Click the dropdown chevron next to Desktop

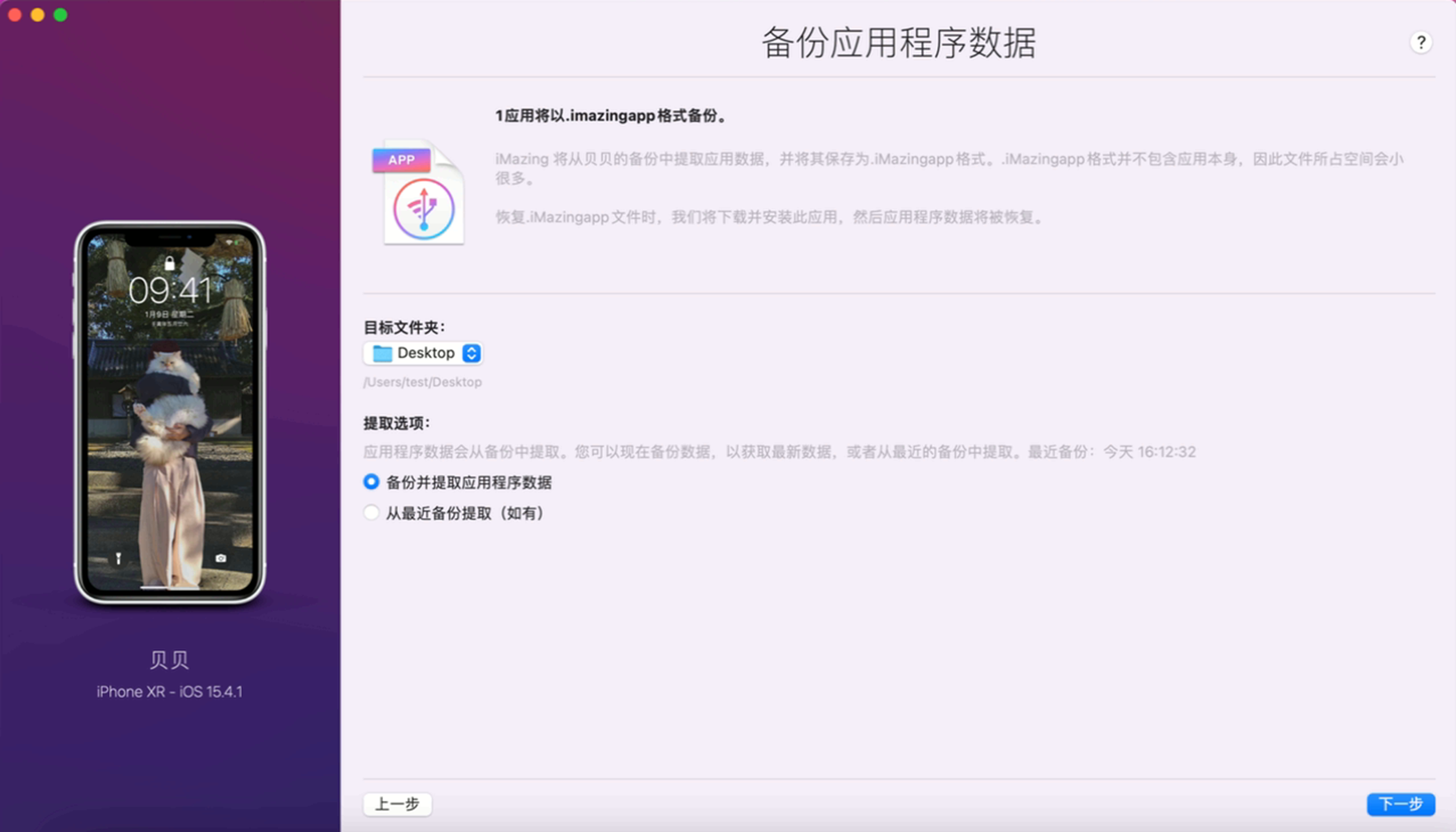(472, 353)
